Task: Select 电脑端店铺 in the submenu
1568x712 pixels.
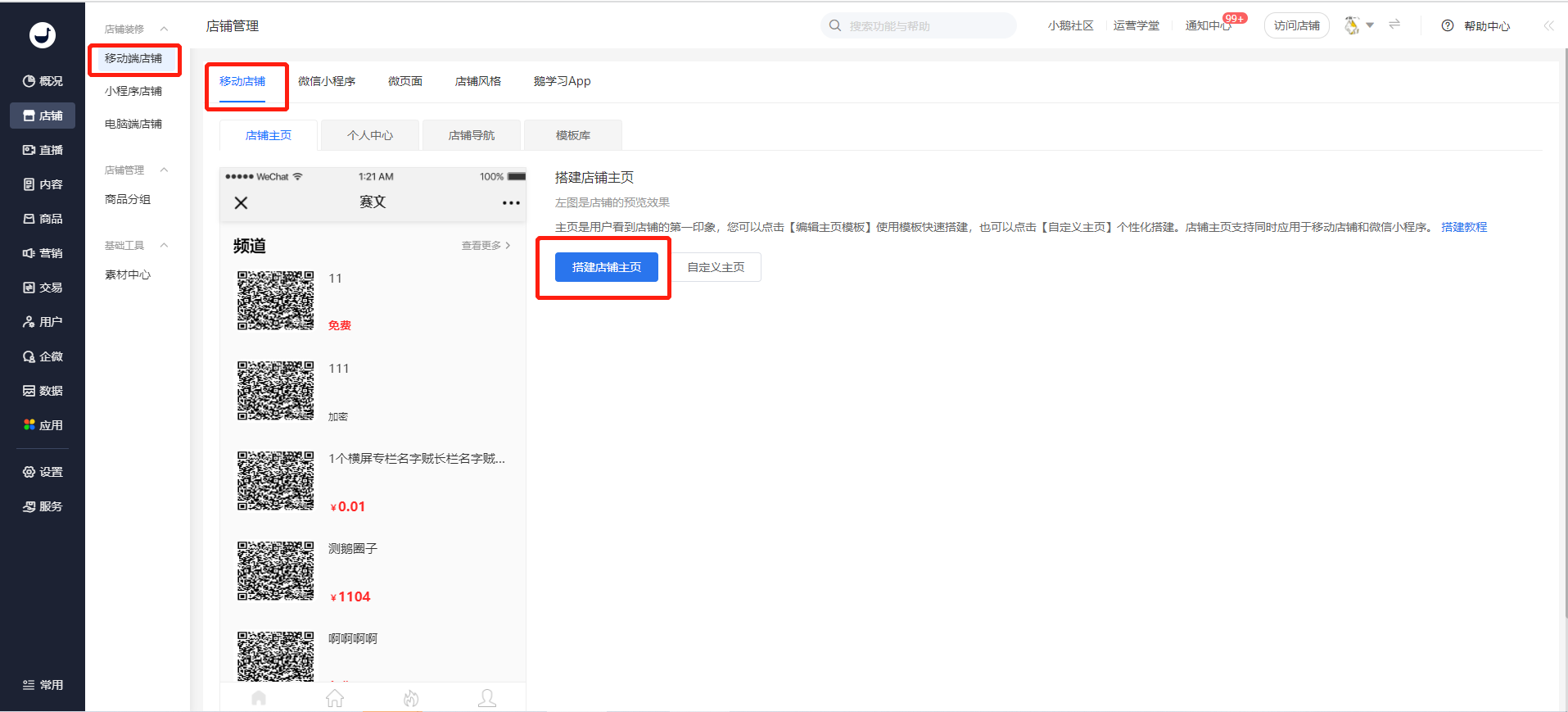Action: click(133, 124)
